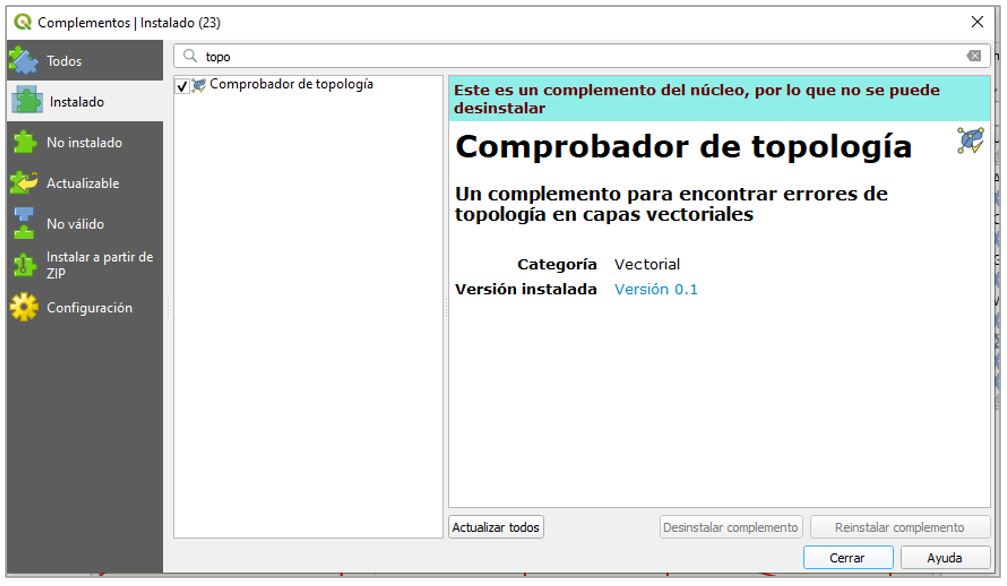
Task: Click the Reinstalar complemento button
Action: 900,527
